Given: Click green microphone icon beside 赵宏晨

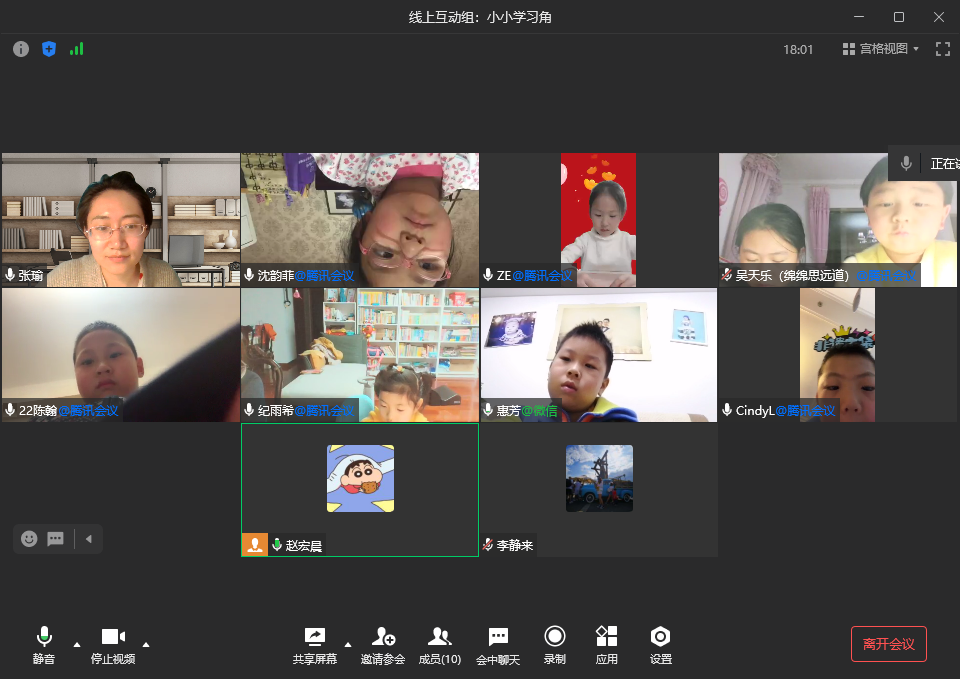Looking at the screenshot, I should pyautogui.click(x=277, y=544).
